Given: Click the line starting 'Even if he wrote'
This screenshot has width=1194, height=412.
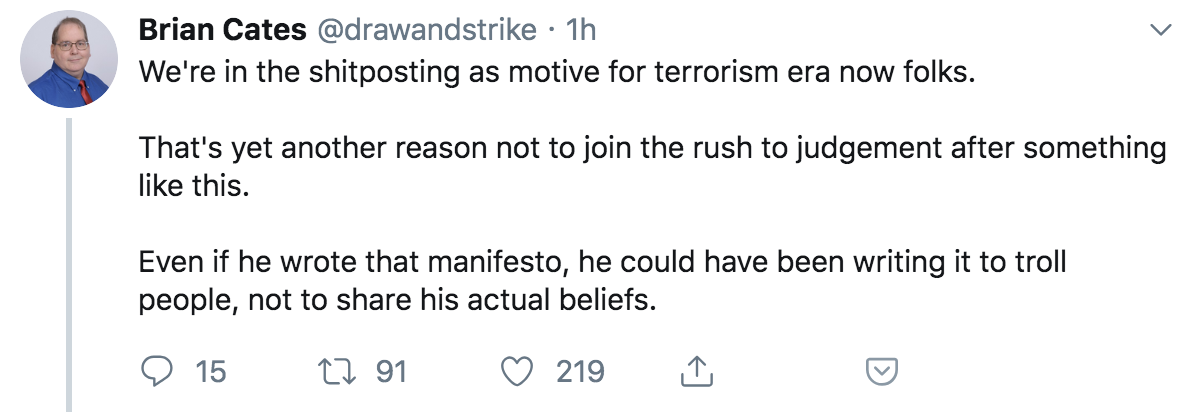Looking at the screenshot, I should pos(602,263).
